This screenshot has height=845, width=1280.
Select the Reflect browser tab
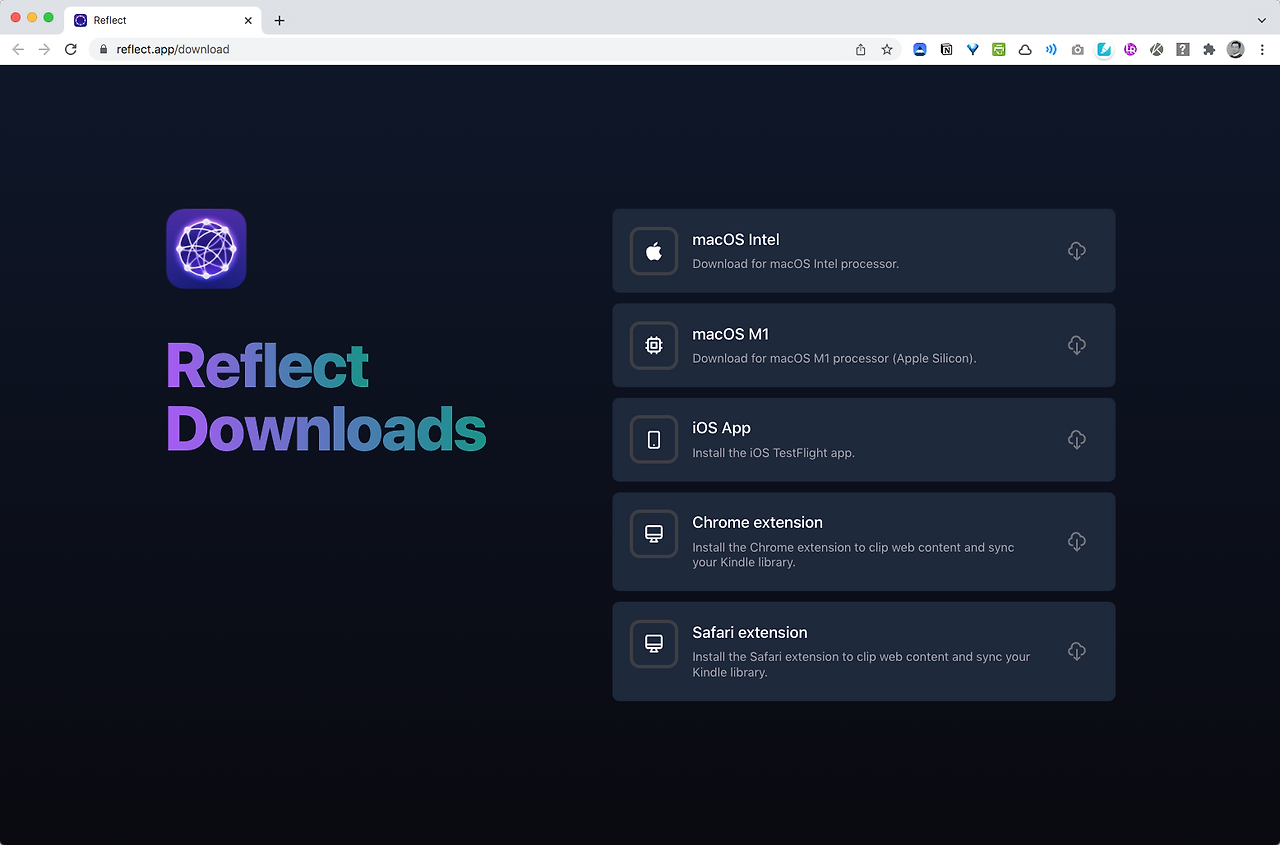163,20
